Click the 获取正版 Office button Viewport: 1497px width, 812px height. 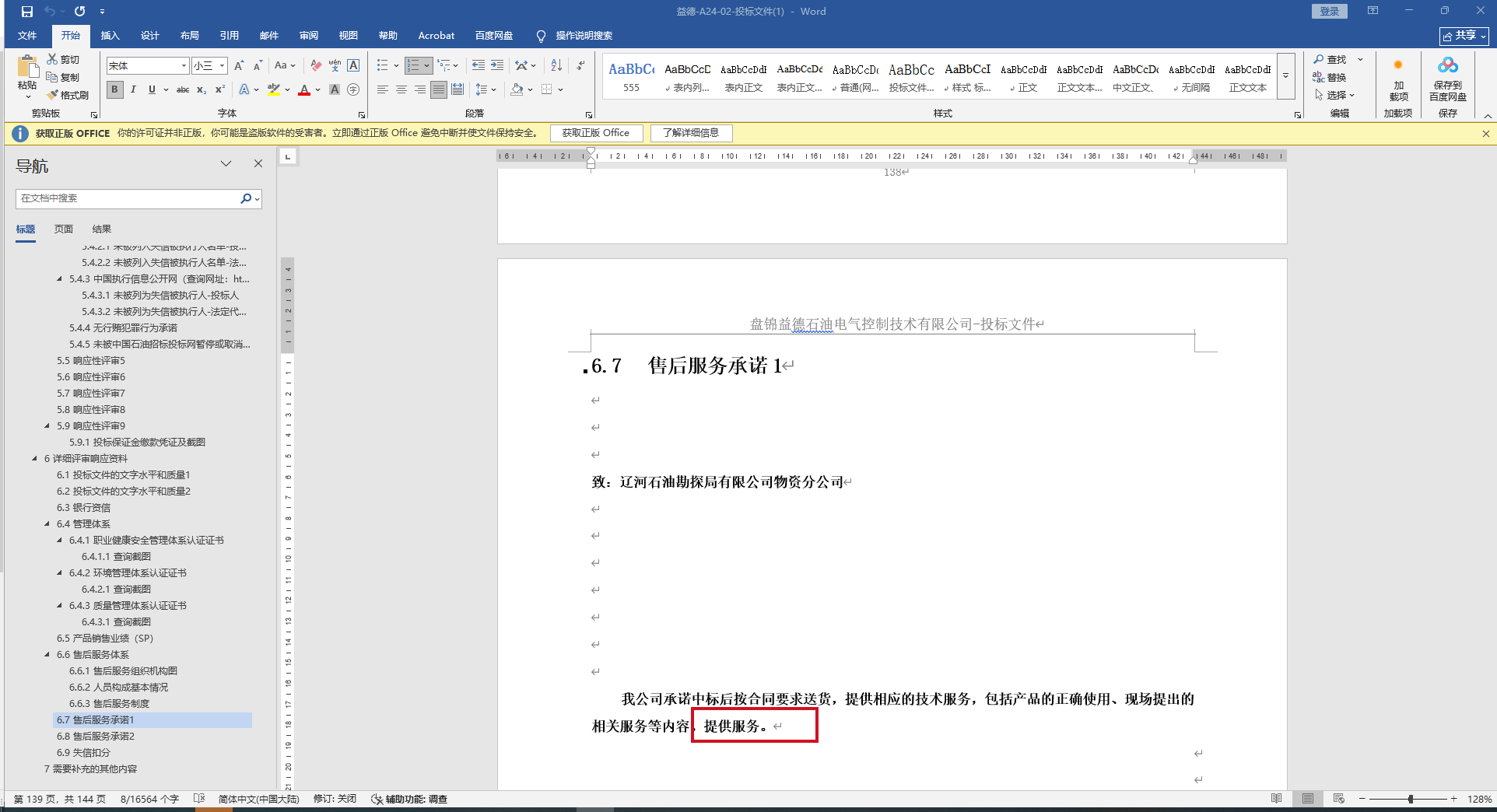[x=596, y=133]
